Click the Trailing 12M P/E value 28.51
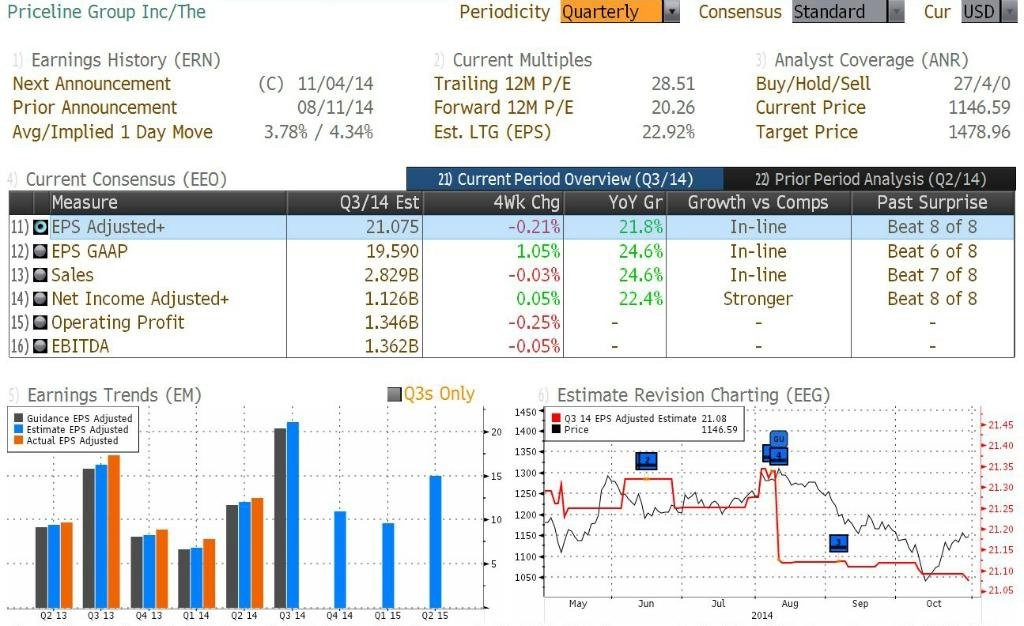 coord(673,84)
